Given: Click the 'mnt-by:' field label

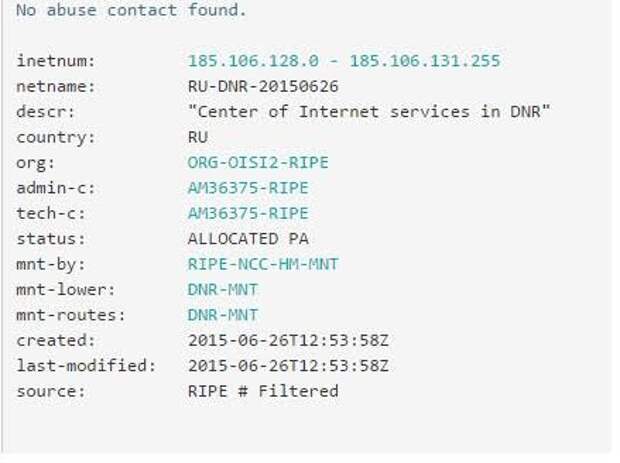Looking at the screenshot, I should 51,264.
